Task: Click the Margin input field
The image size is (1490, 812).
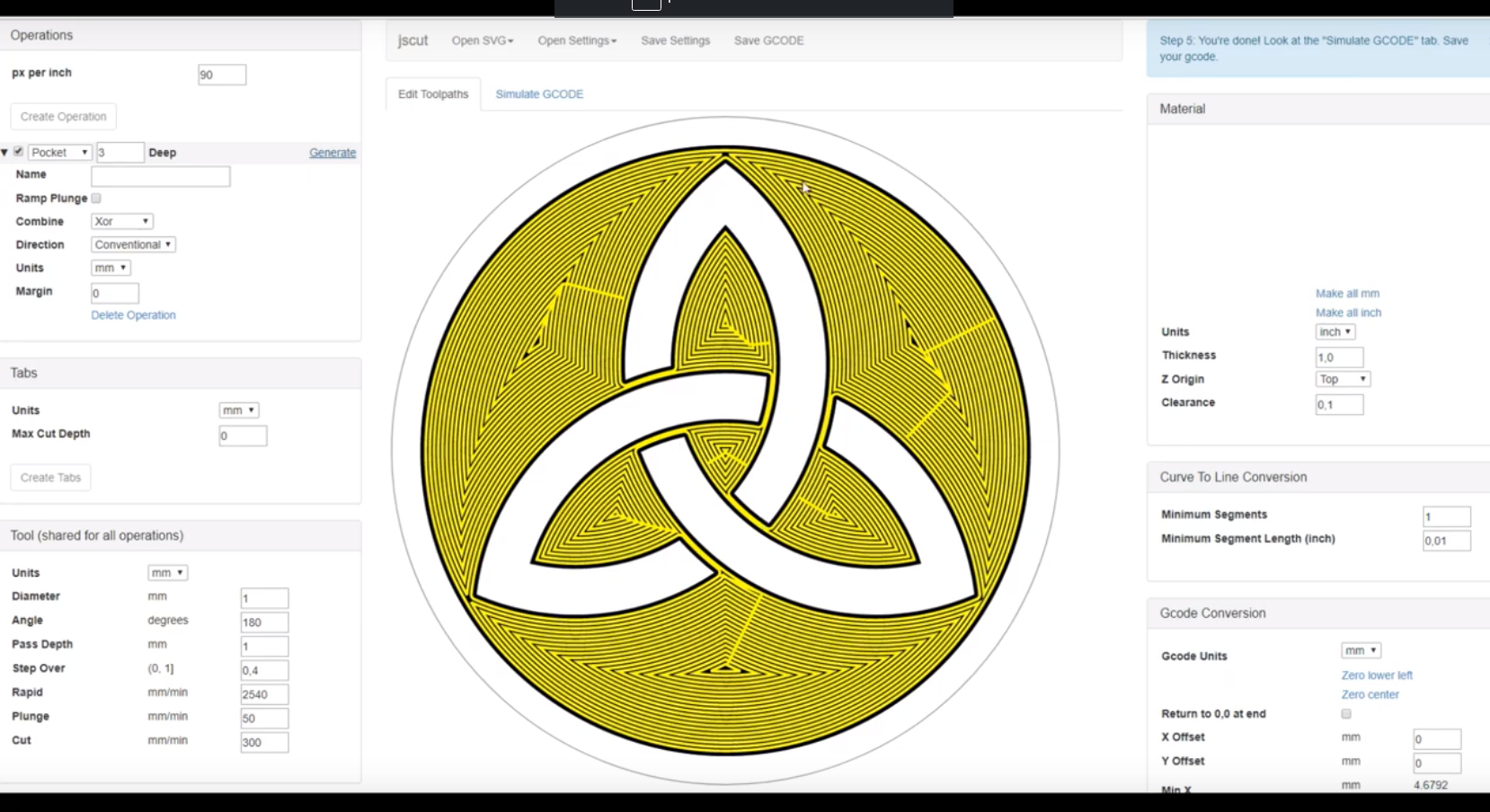Action: click(x=115, y=293)
